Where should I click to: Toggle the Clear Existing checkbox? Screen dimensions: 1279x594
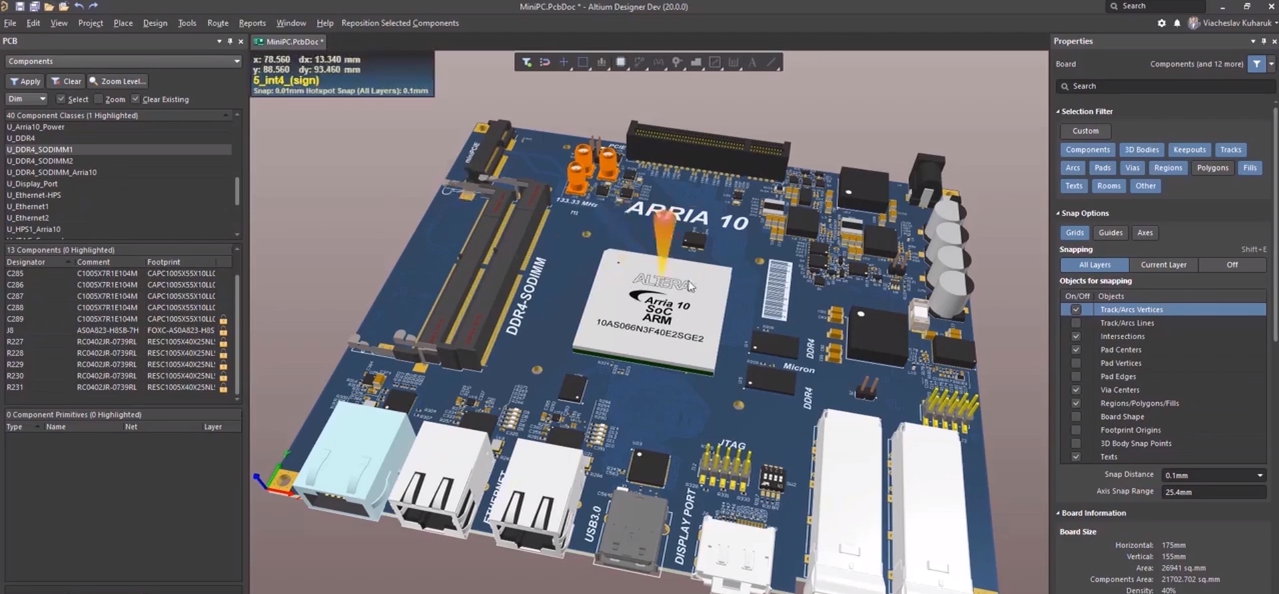pos(135,99)
